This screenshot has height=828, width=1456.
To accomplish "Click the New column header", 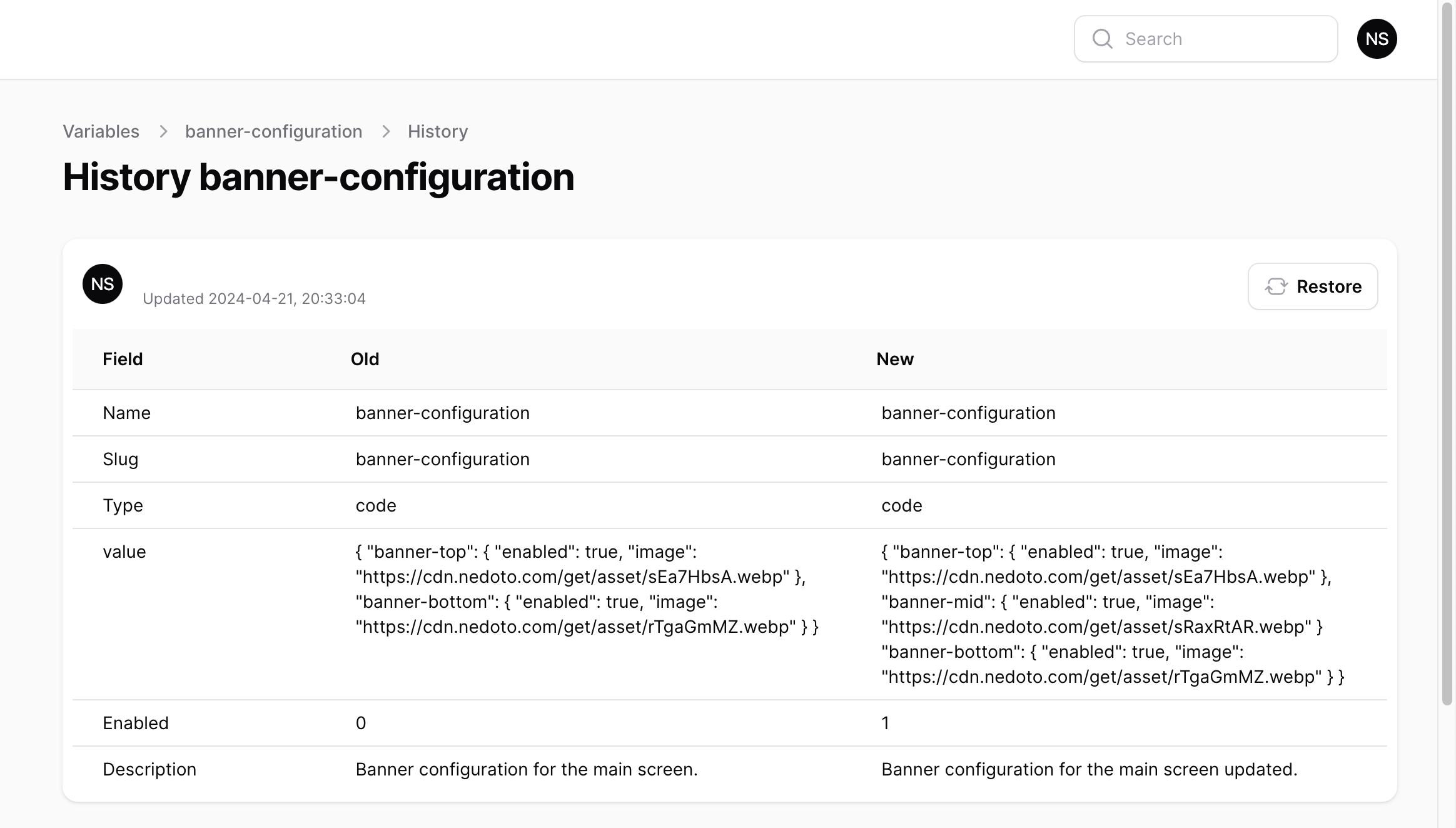I will coord(895,359).
